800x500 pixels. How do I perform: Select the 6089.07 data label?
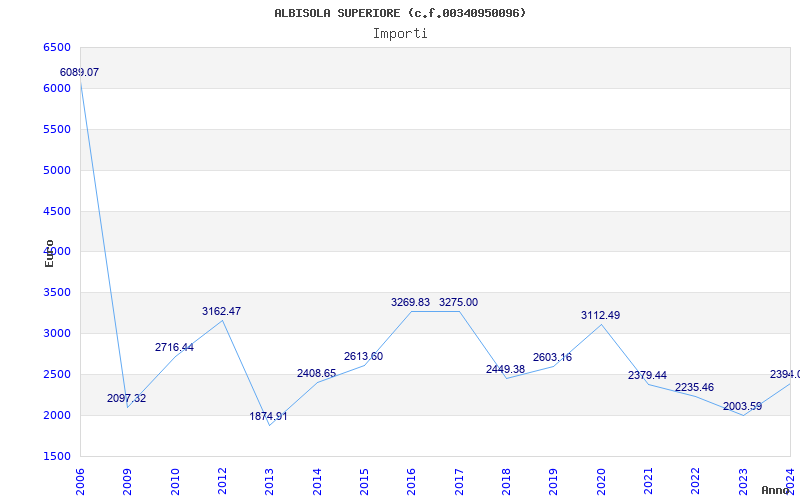79,72
